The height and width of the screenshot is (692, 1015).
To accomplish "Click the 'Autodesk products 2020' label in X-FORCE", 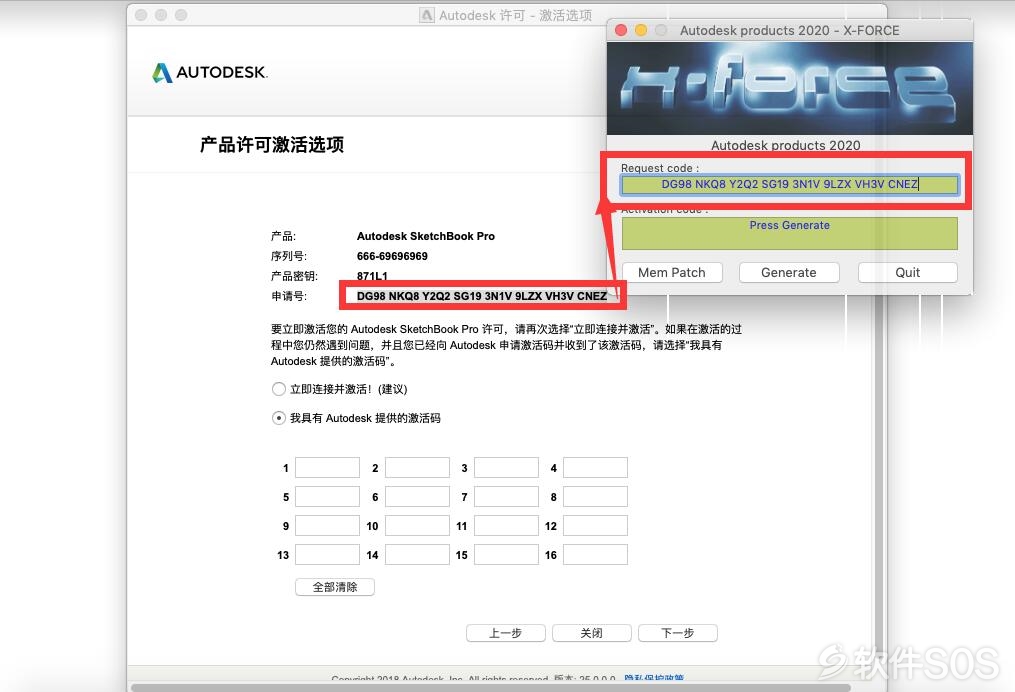I will (786, 145).
